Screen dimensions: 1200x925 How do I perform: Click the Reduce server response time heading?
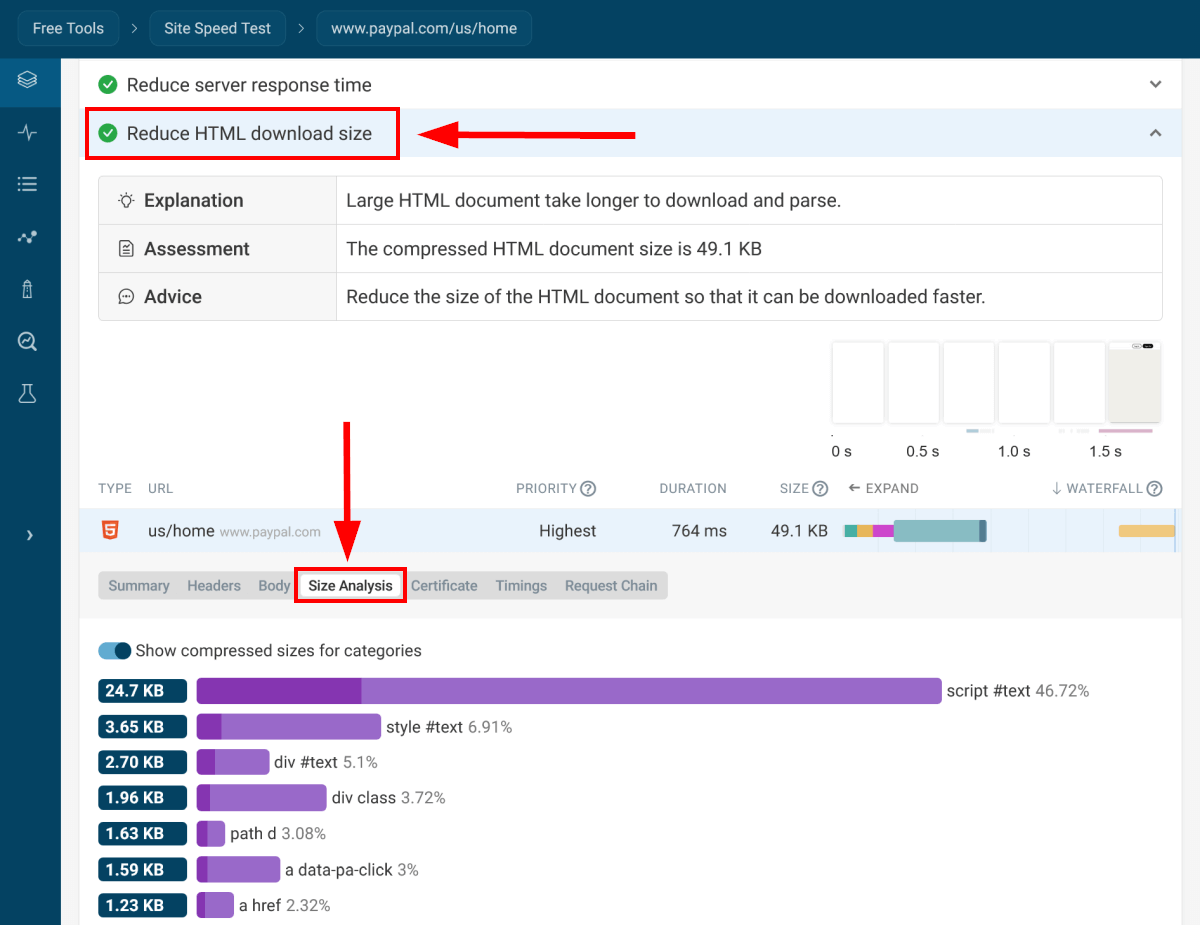coord(249,85)
